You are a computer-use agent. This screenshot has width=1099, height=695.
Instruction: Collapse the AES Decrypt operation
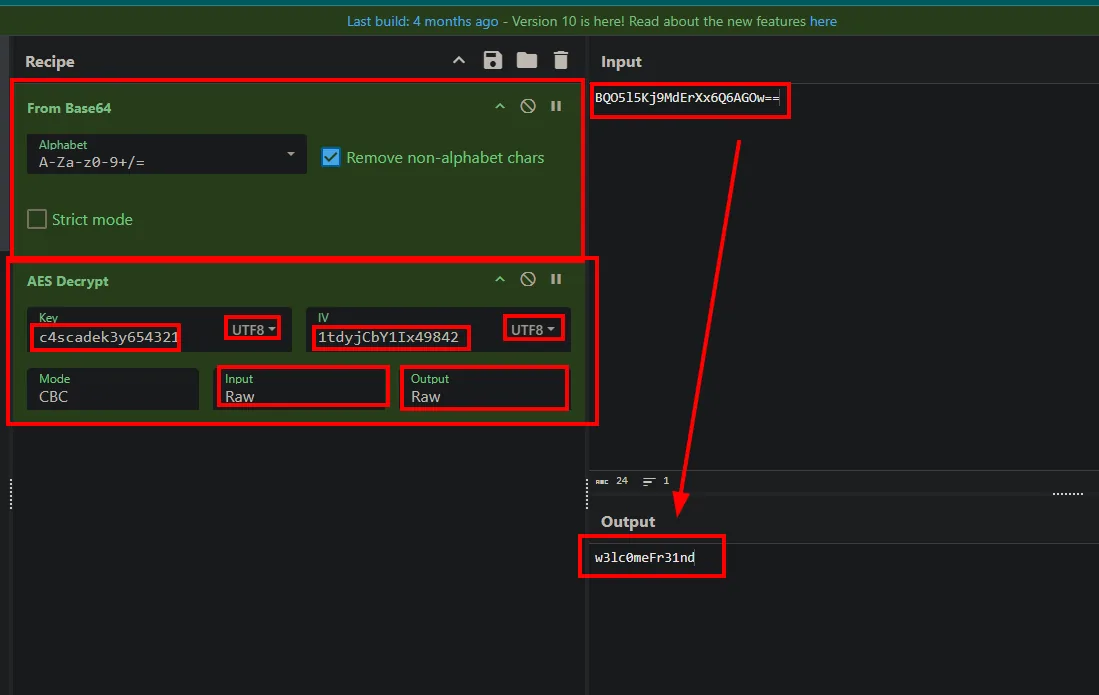coord(500,280)
